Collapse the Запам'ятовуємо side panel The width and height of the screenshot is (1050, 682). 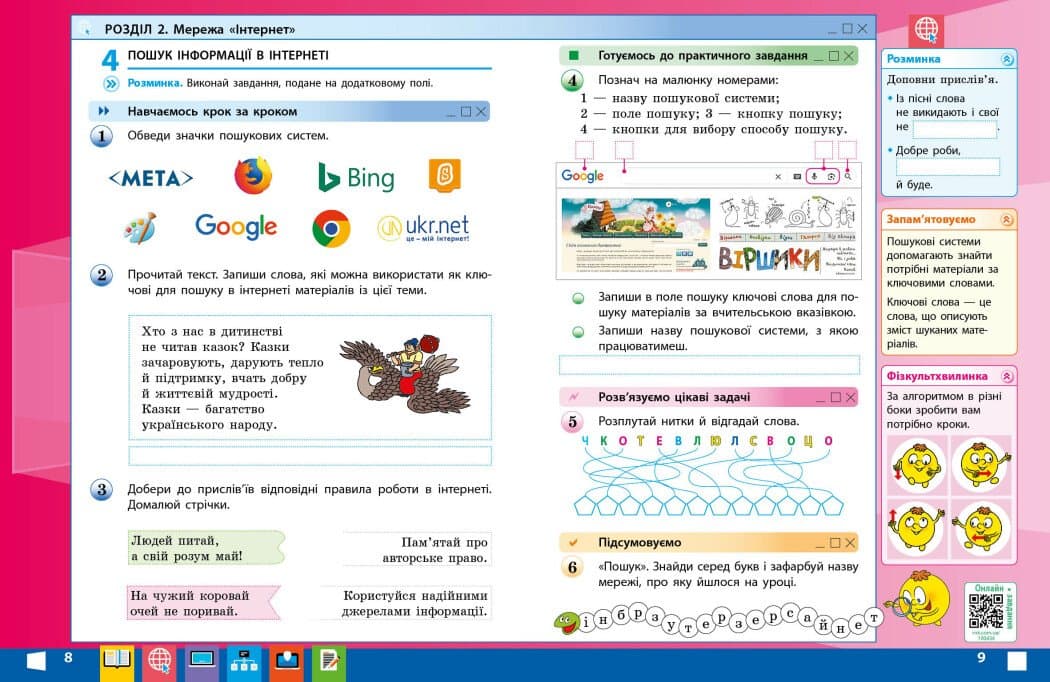[x=1006, y=220]
